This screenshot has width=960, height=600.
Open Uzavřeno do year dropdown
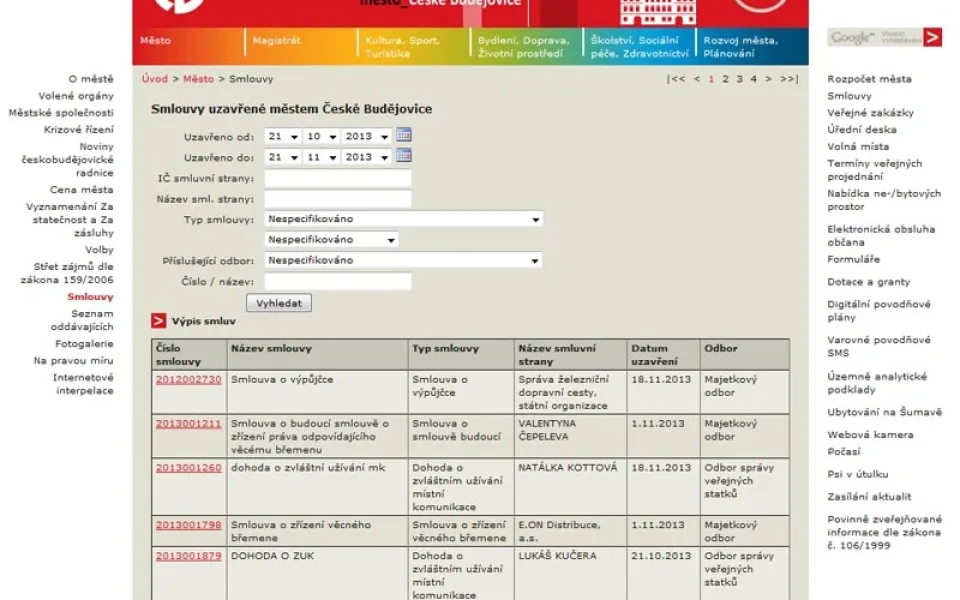coord(366,157)
